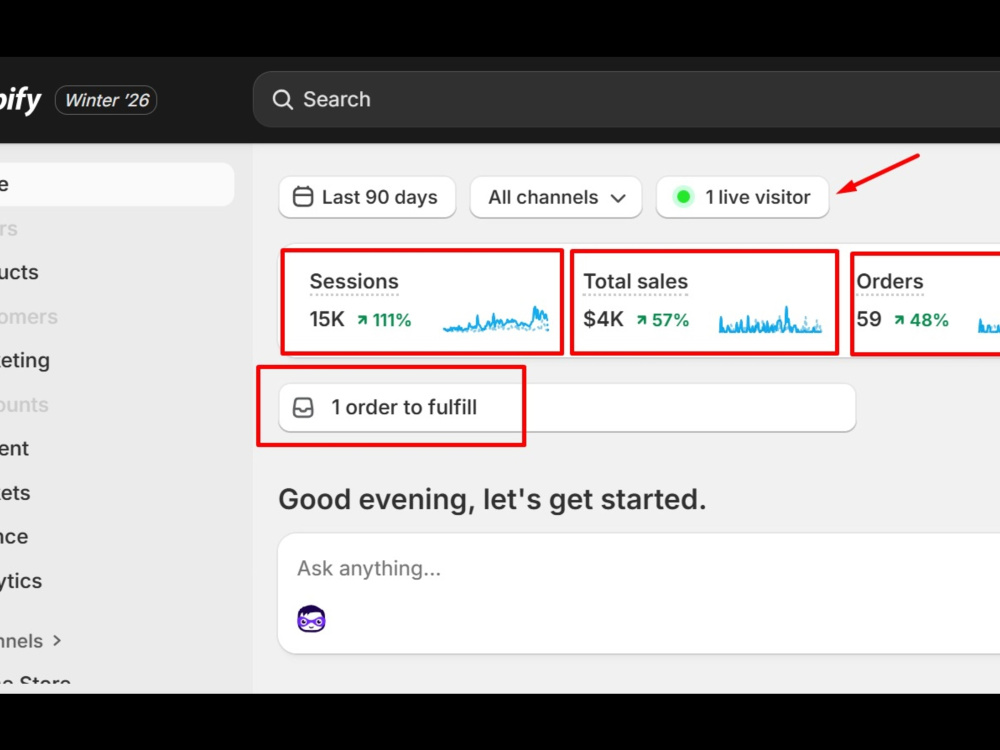This screenshot has width=1000, height=750.
Task: Click the Total sales sparkline chart
Action: pos(770,320)
